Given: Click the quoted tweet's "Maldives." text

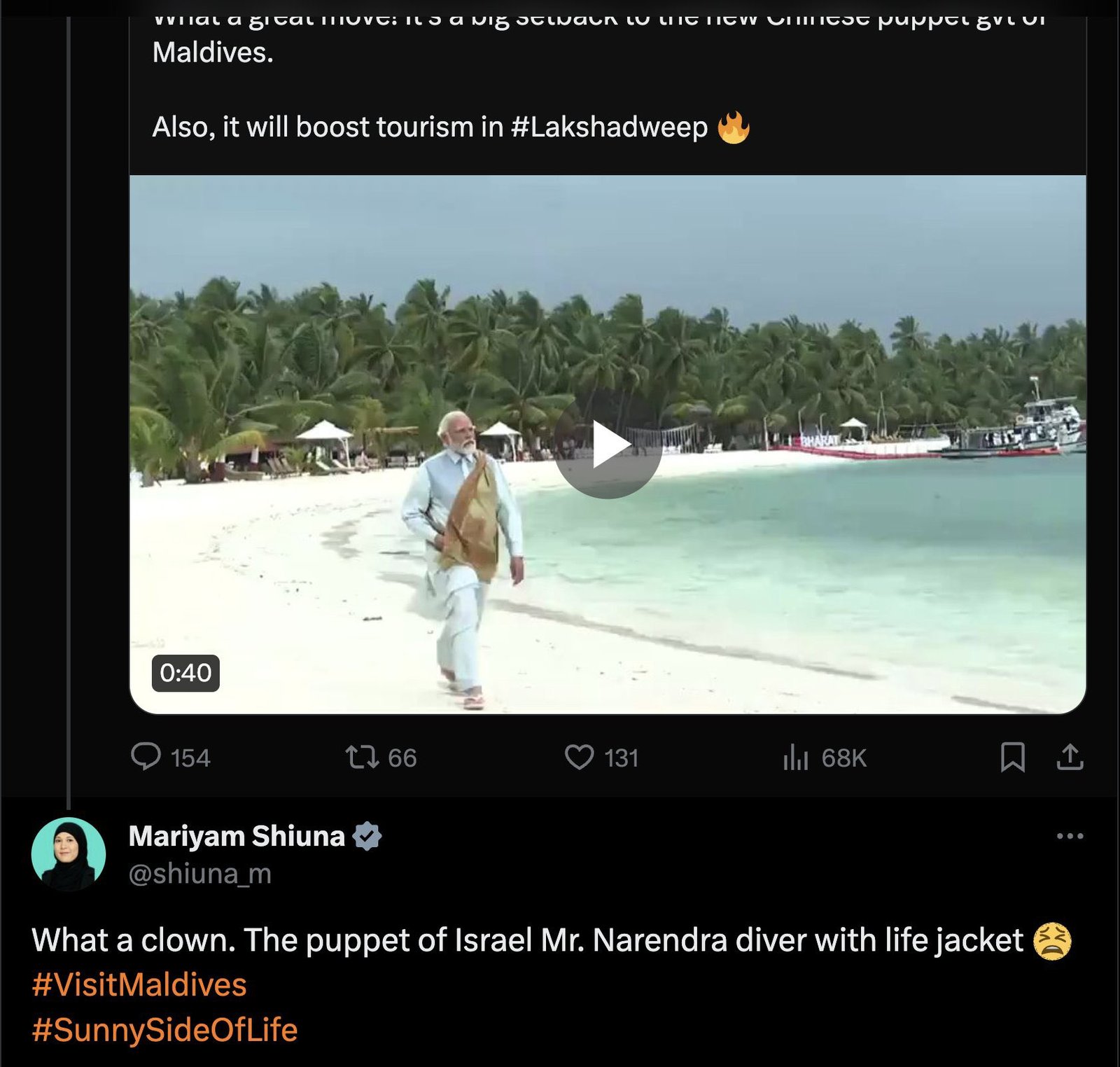Looking at the screenshot, I should point(213,53).
